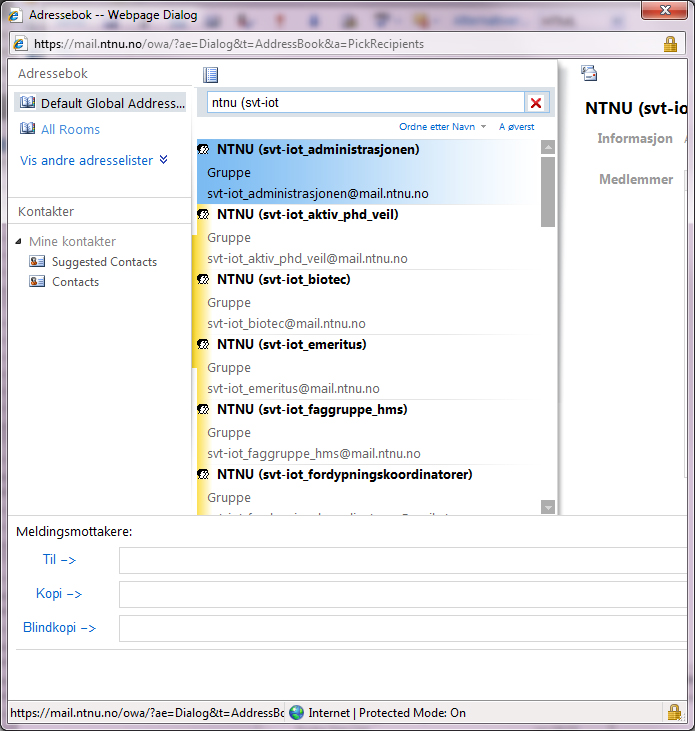Click the Internet zone globe icon
Image resolution: width=695 pixels, height=731 pixels.
(x=296, y=712)
